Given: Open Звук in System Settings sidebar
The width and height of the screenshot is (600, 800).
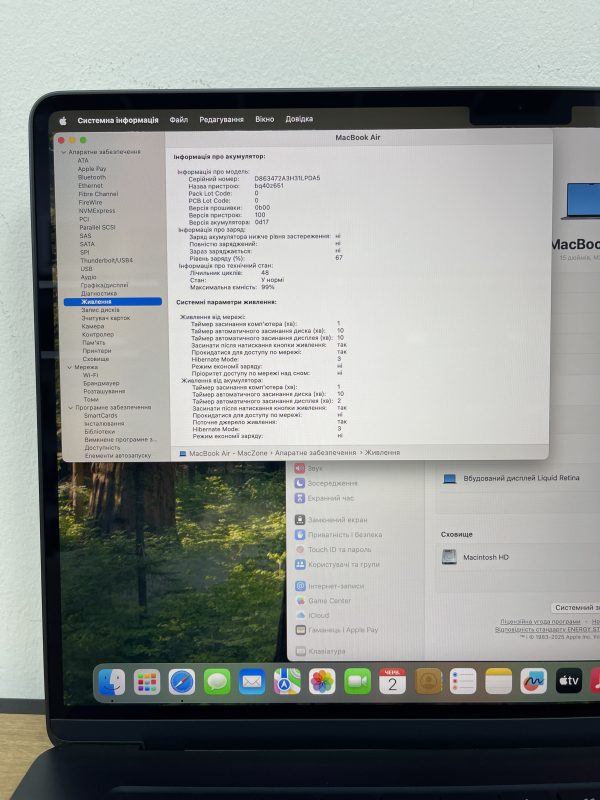Looking at the screenshot, I should [x=309, y=468].
